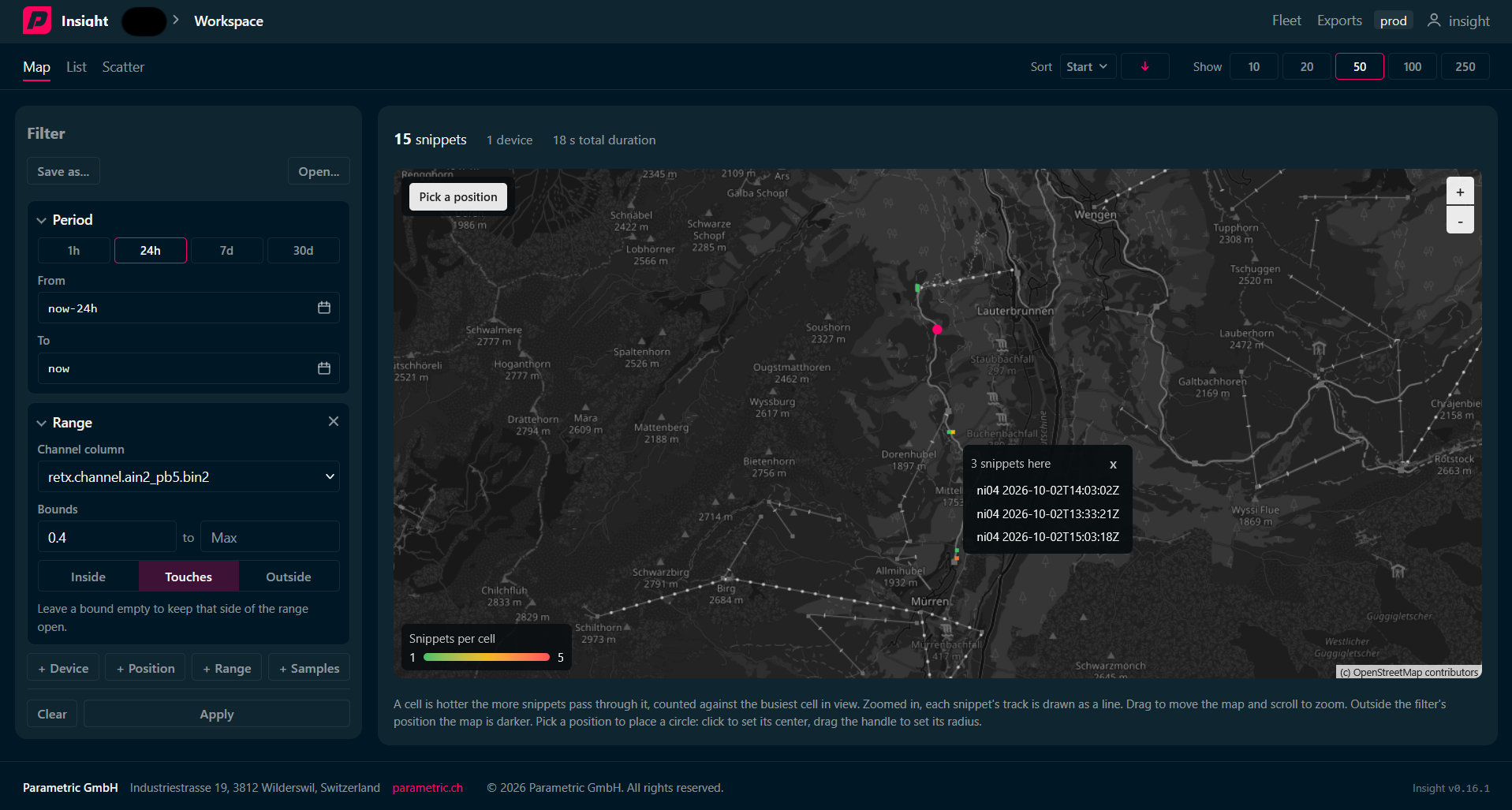1512x810 pixels.
Task: Remove the Range filter
Action: click(x=334, y=422)
